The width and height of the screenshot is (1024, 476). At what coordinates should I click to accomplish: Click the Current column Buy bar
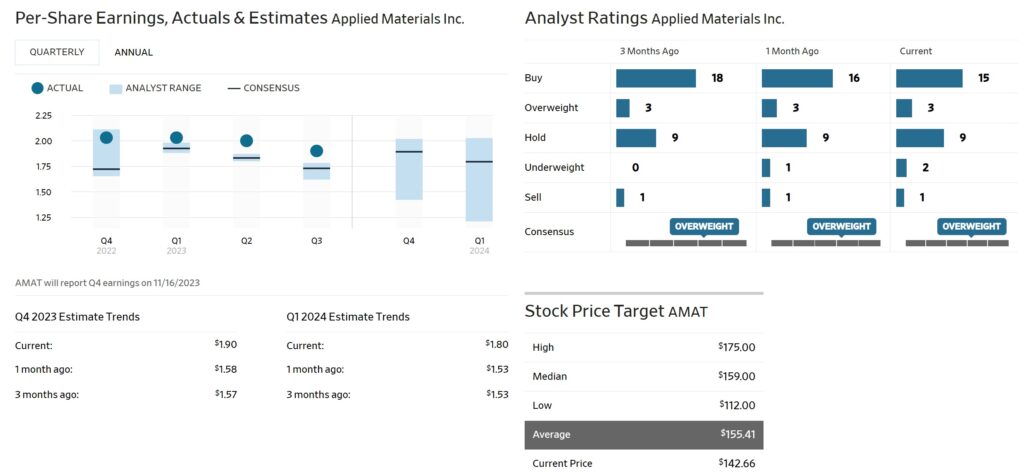tap(929, 78)
